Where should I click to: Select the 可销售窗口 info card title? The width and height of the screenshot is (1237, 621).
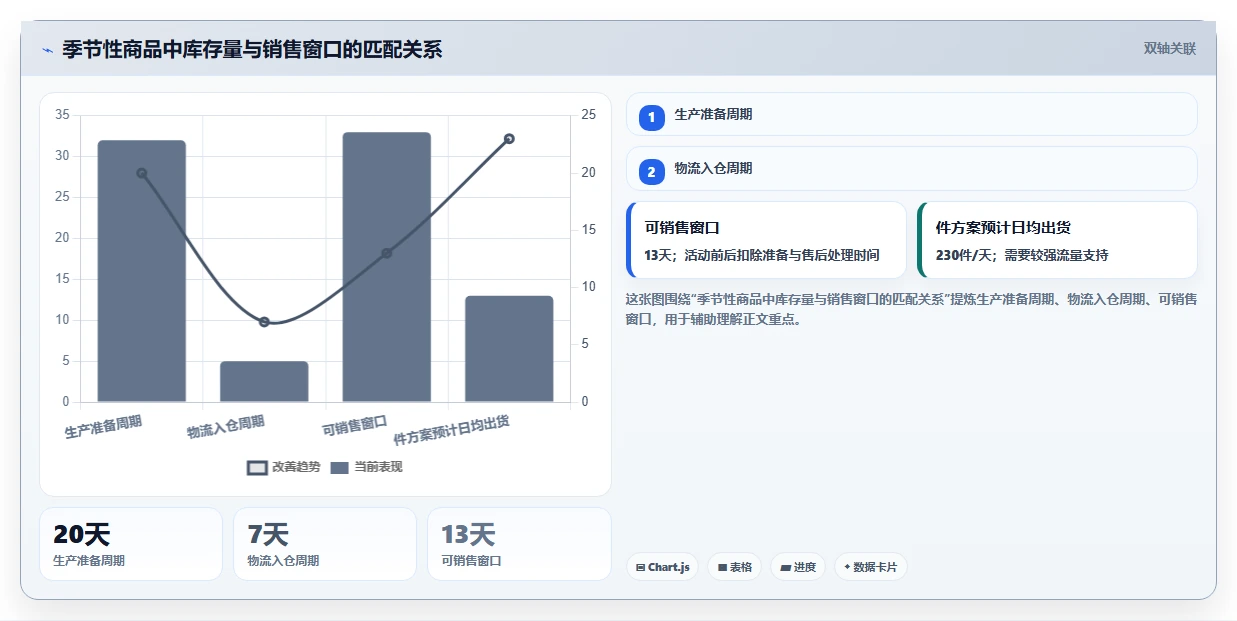coord(683,228)
